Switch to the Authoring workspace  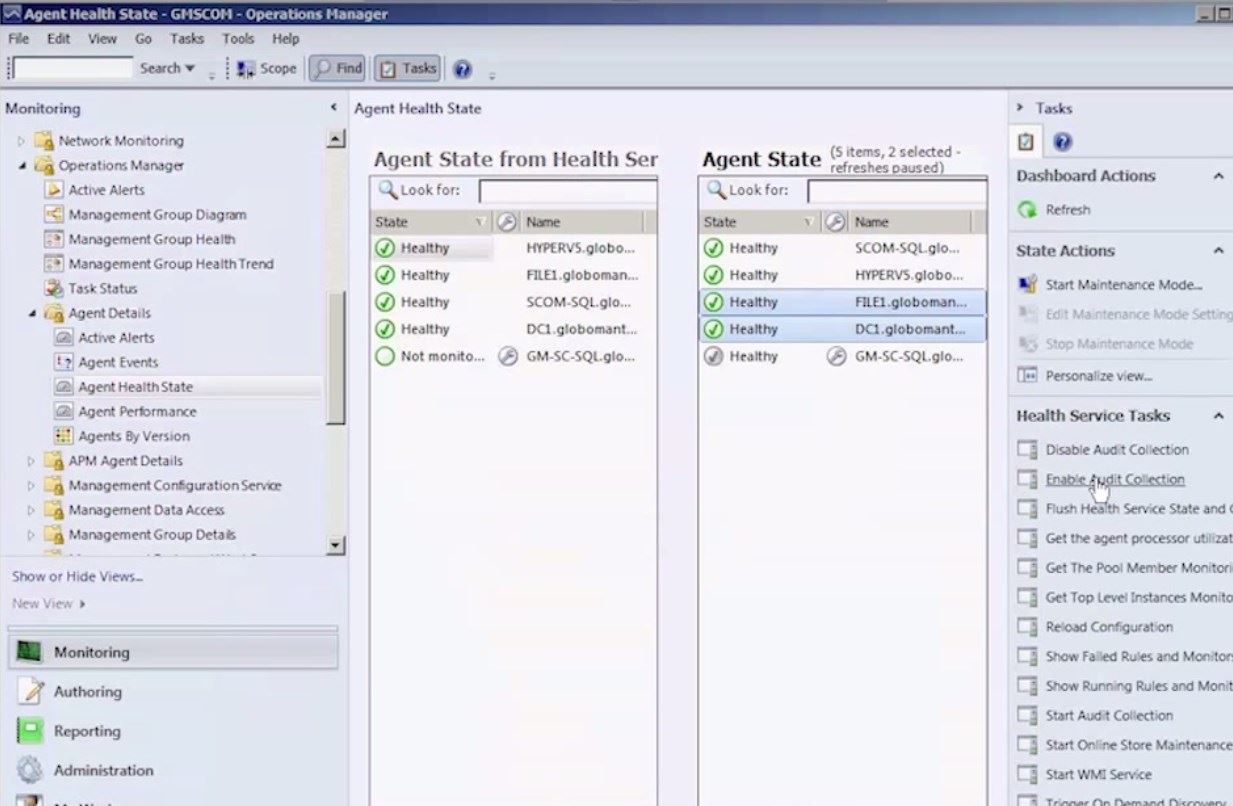pyautogui.click(x=173, y=691)
